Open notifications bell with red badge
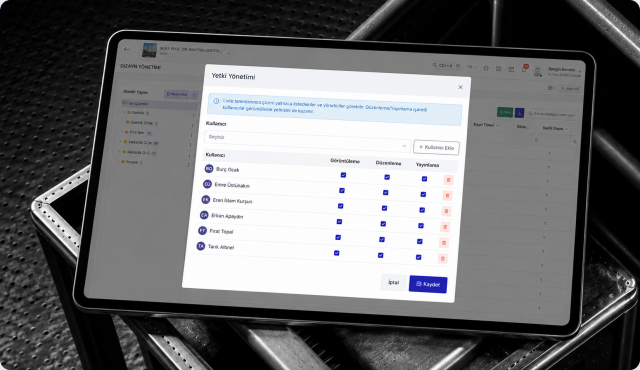This screenshot has height=370, width=640. click(524, 69)
